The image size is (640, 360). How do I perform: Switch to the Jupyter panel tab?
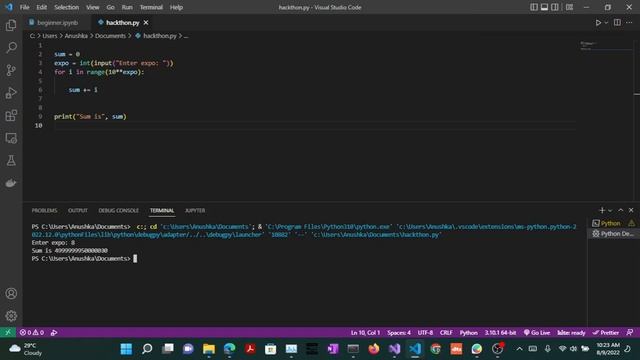pos(195,211)
